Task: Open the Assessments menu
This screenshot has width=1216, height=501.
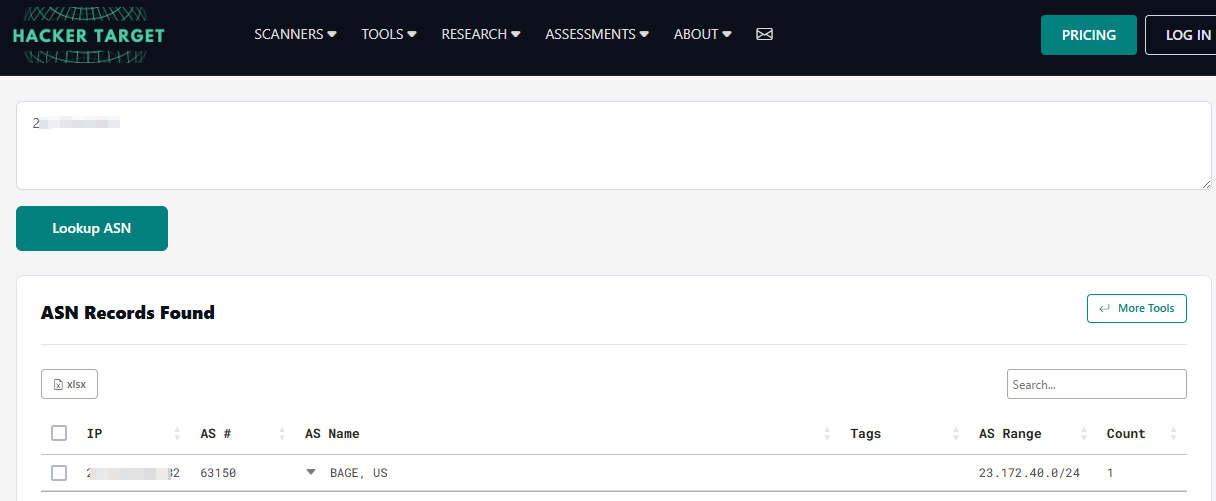Action: click(x=597, y=34)
